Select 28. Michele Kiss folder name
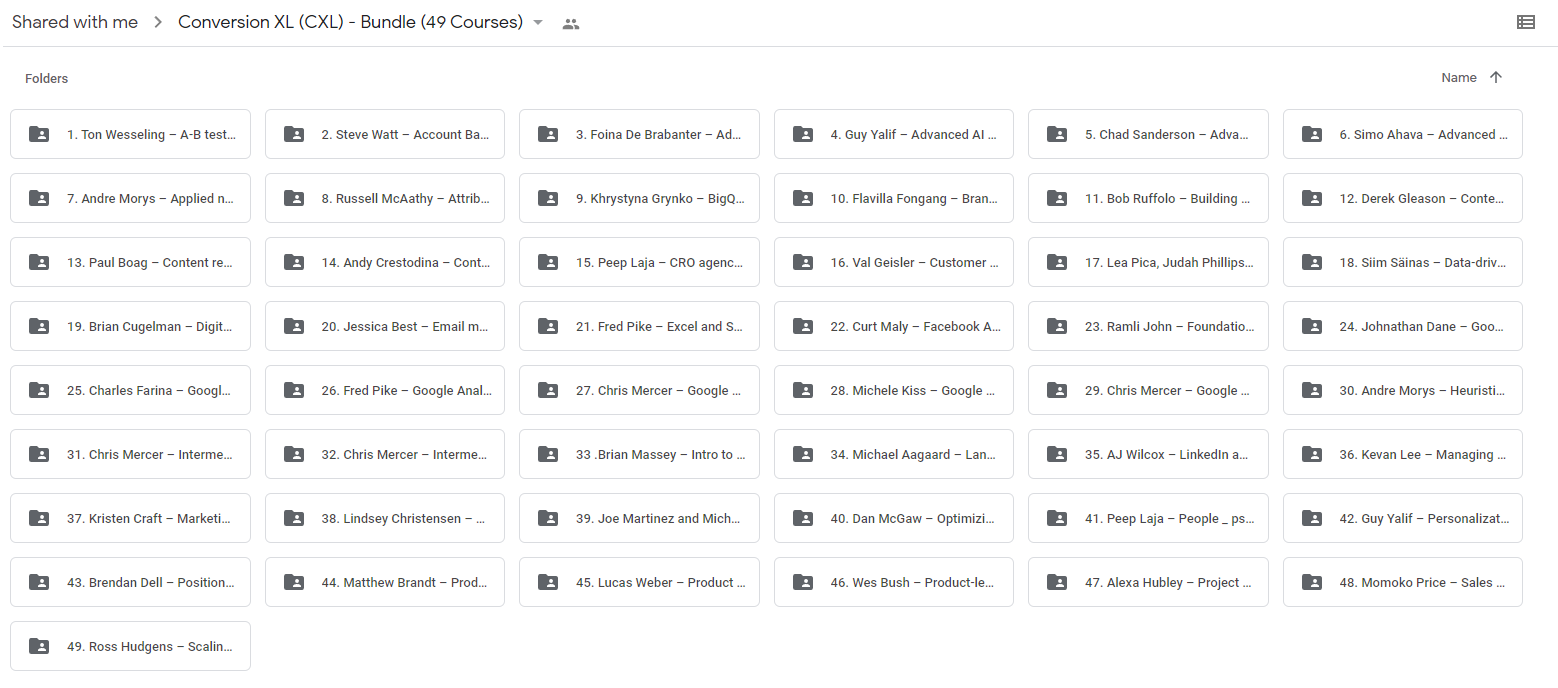This screenshot has height=688, width=1558. pos(914,391)
